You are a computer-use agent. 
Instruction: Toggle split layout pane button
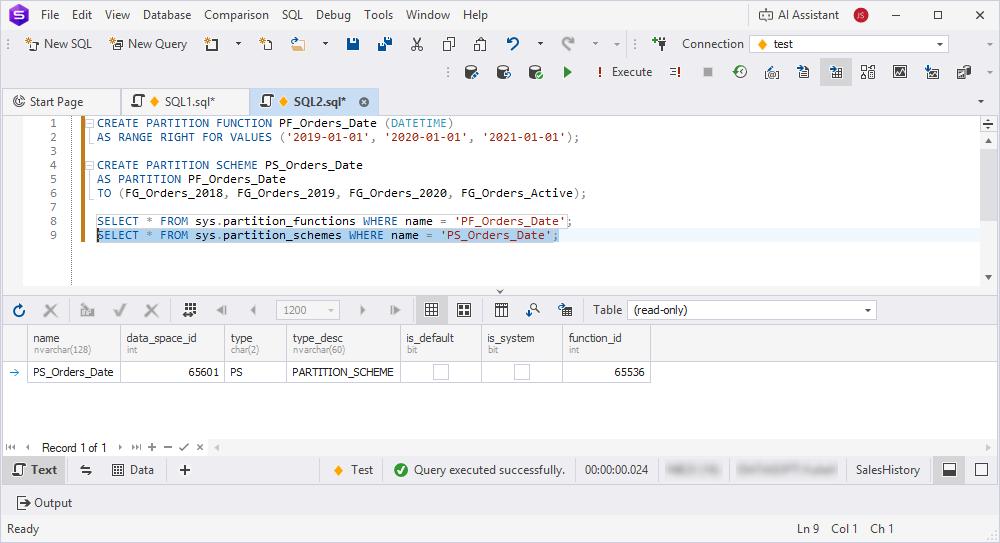coord(950,470)
